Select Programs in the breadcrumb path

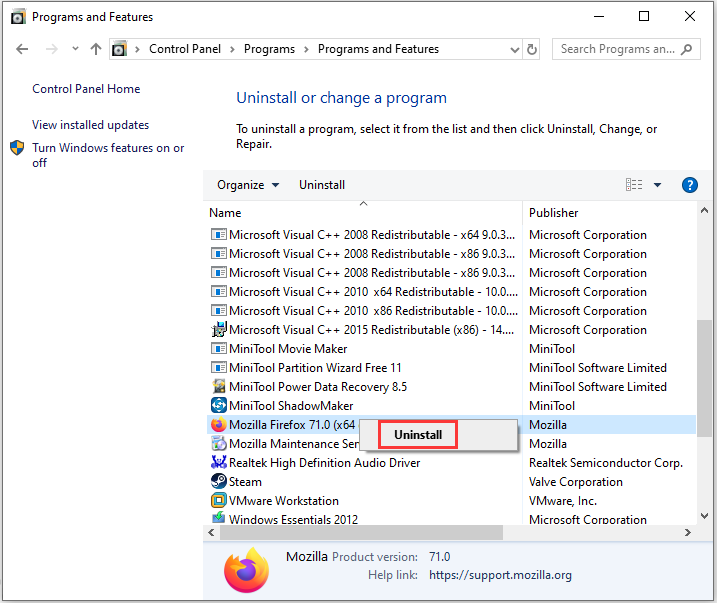pyautogui.click(x=269, y=49)
